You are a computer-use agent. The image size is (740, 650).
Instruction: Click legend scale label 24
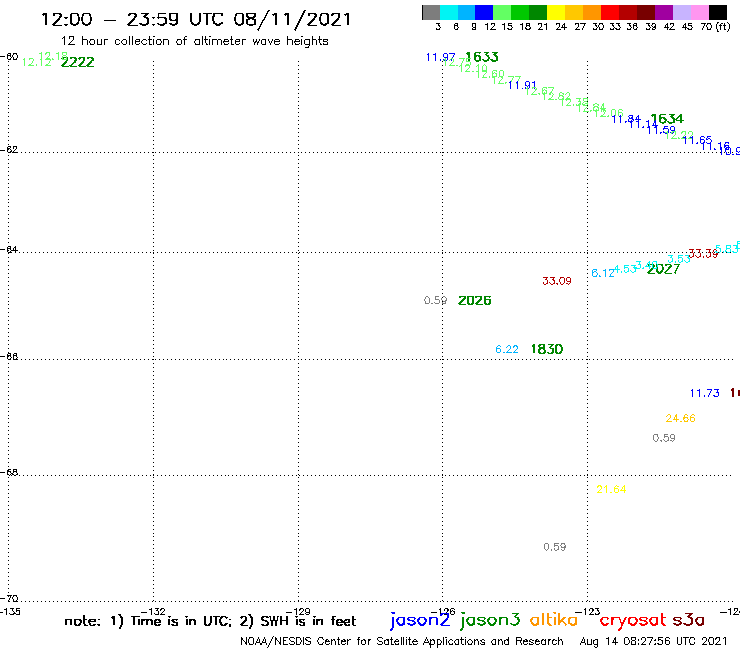pyautogui.click(x=561, y=26)
